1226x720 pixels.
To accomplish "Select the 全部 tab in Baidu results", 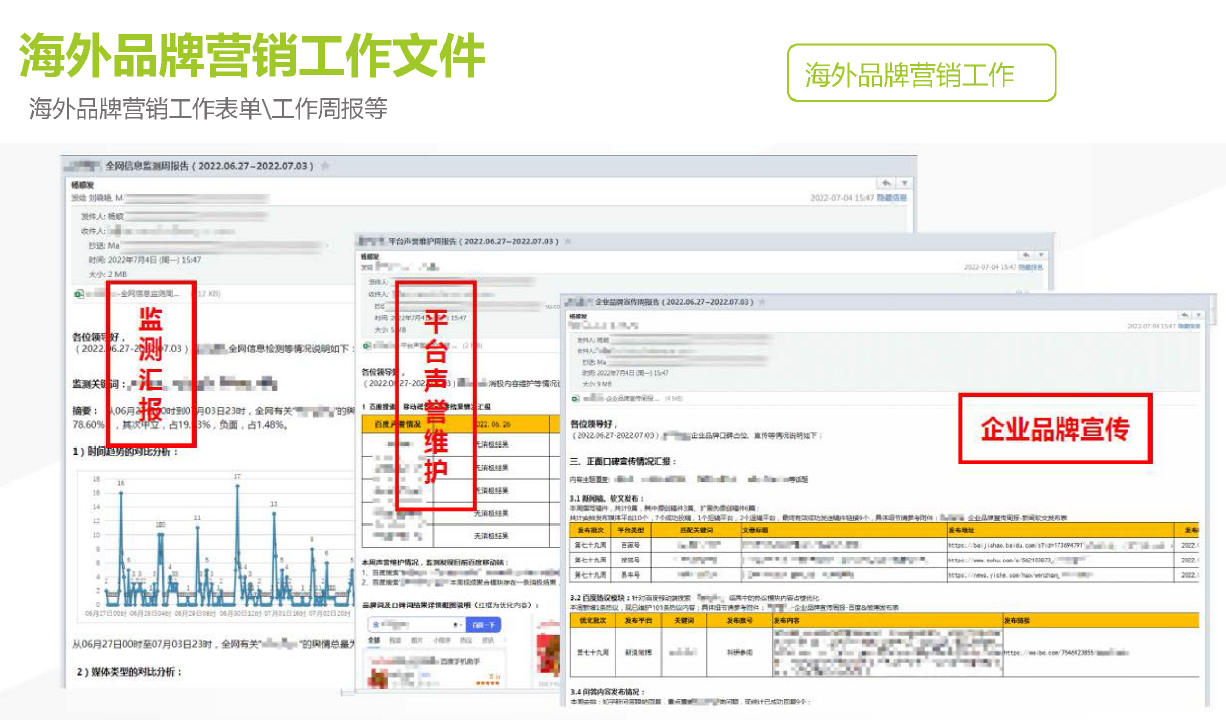I will [x=374, y=640].
